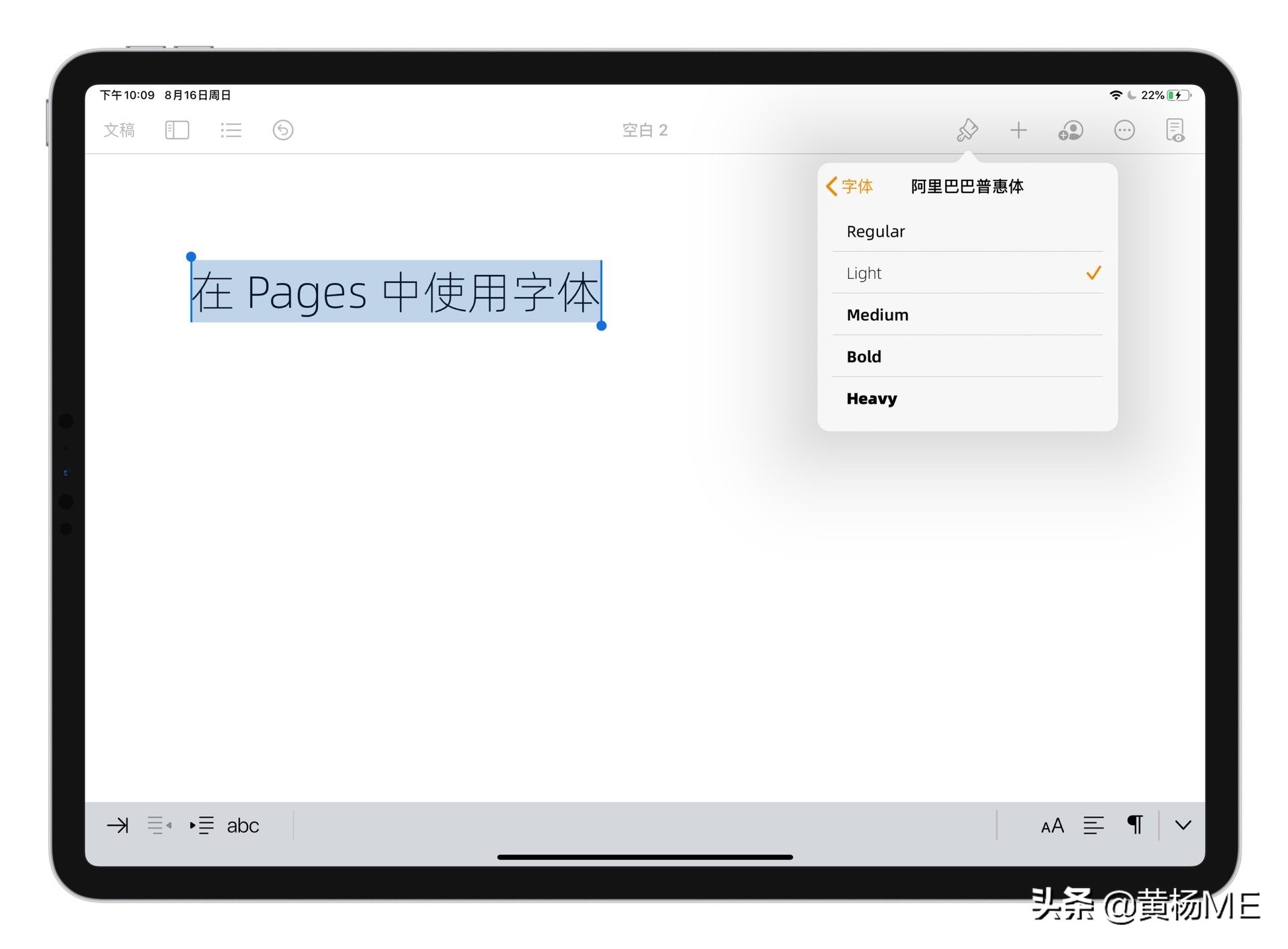Screen dimensions: 1288x949
Task: Open the AA text style options
Action: point(1052,826)
